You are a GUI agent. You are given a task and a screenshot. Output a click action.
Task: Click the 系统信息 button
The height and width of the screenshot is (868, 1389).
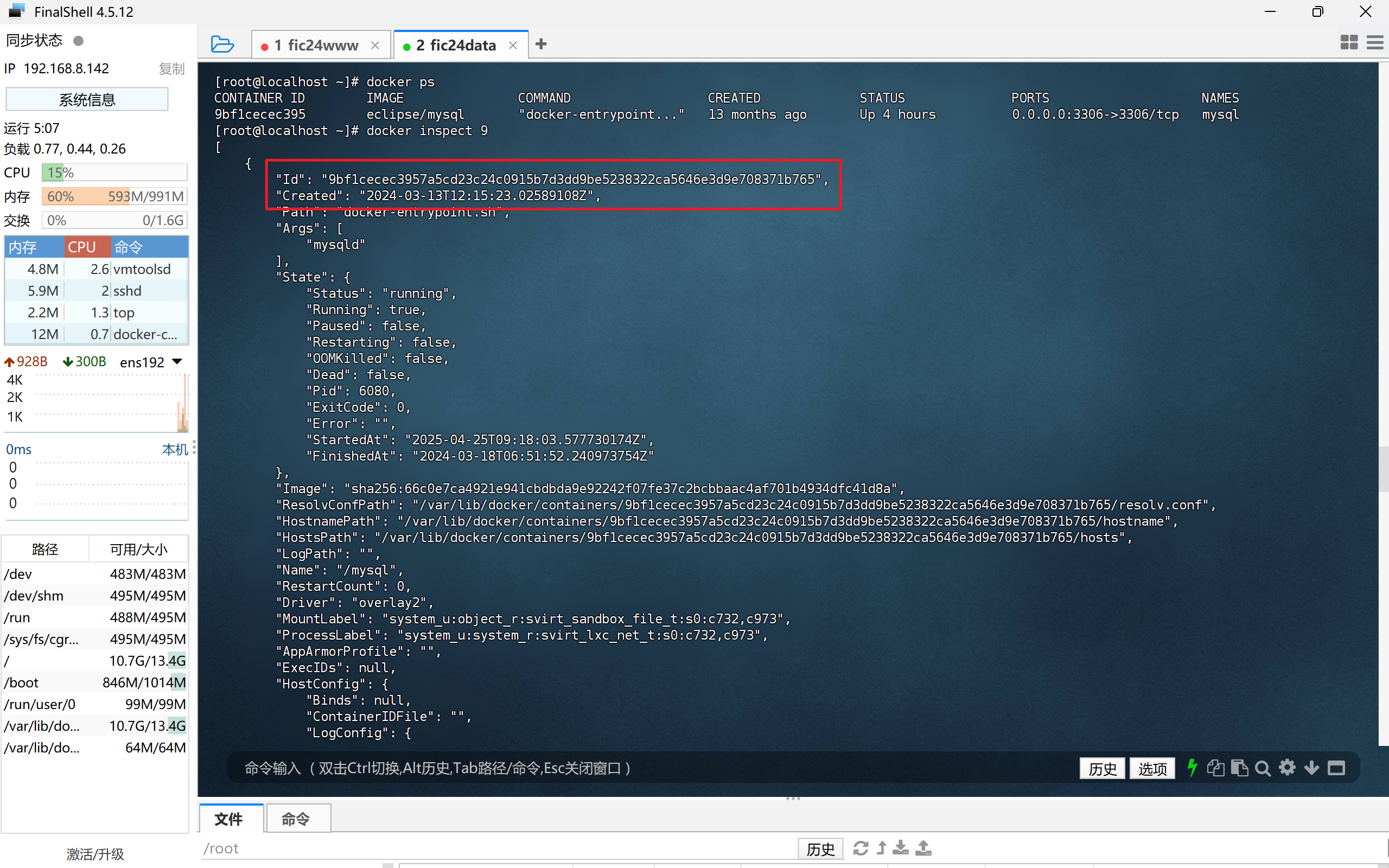click(87, 99)
